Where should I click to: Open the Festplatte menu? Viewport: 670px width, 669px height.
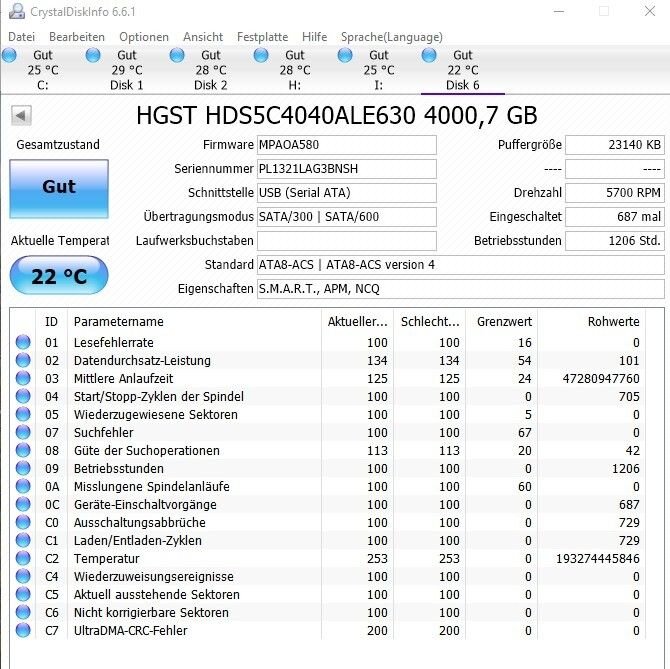(x=262, y=37)
